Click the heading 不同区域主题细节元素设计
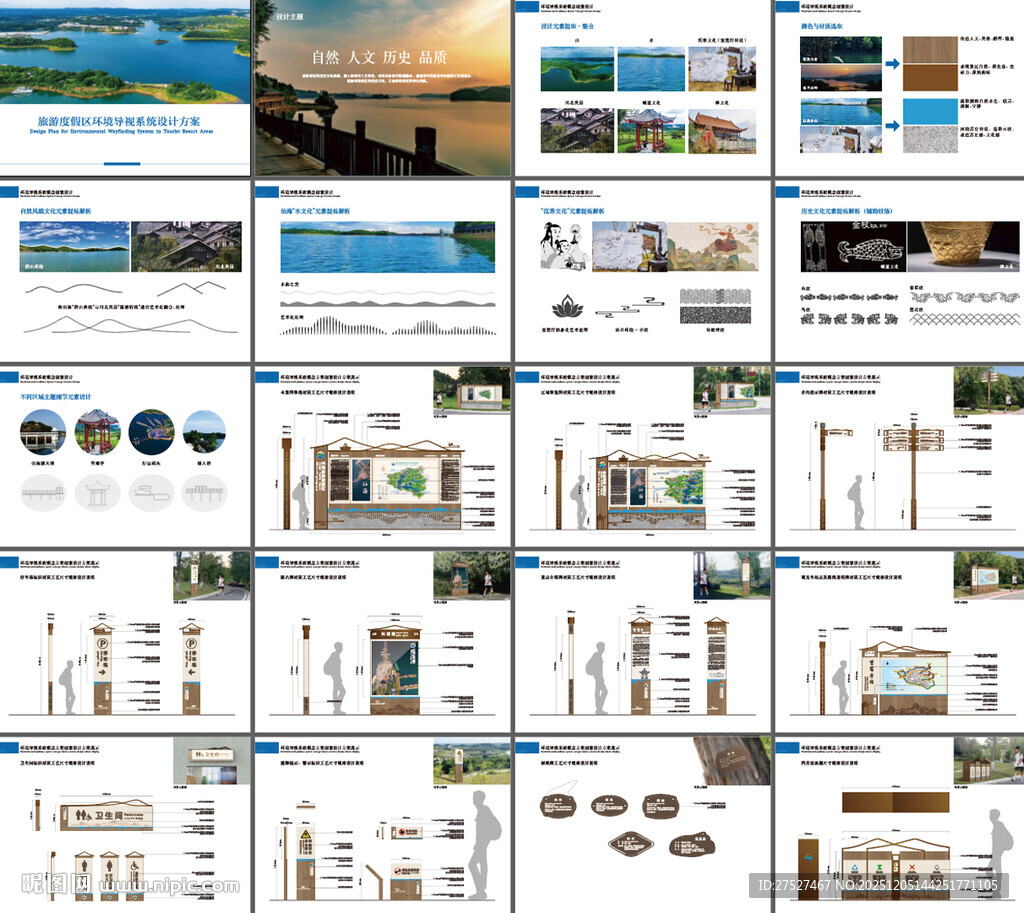This screenshot has height=913, width=1024. coord(56,396)
